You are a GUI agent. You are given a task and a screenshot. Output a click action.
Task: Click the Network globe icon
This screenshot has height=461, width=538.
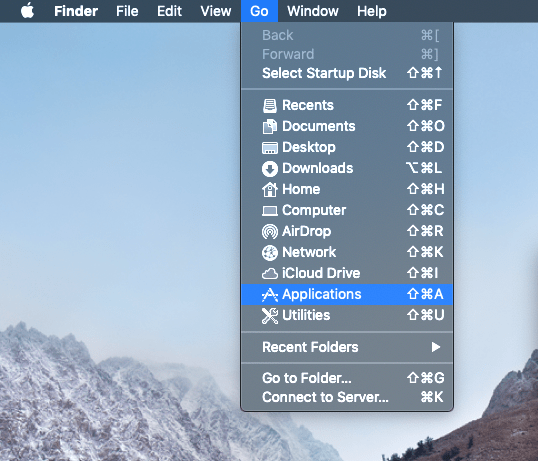pyautogui.click(x=270, y=253)
